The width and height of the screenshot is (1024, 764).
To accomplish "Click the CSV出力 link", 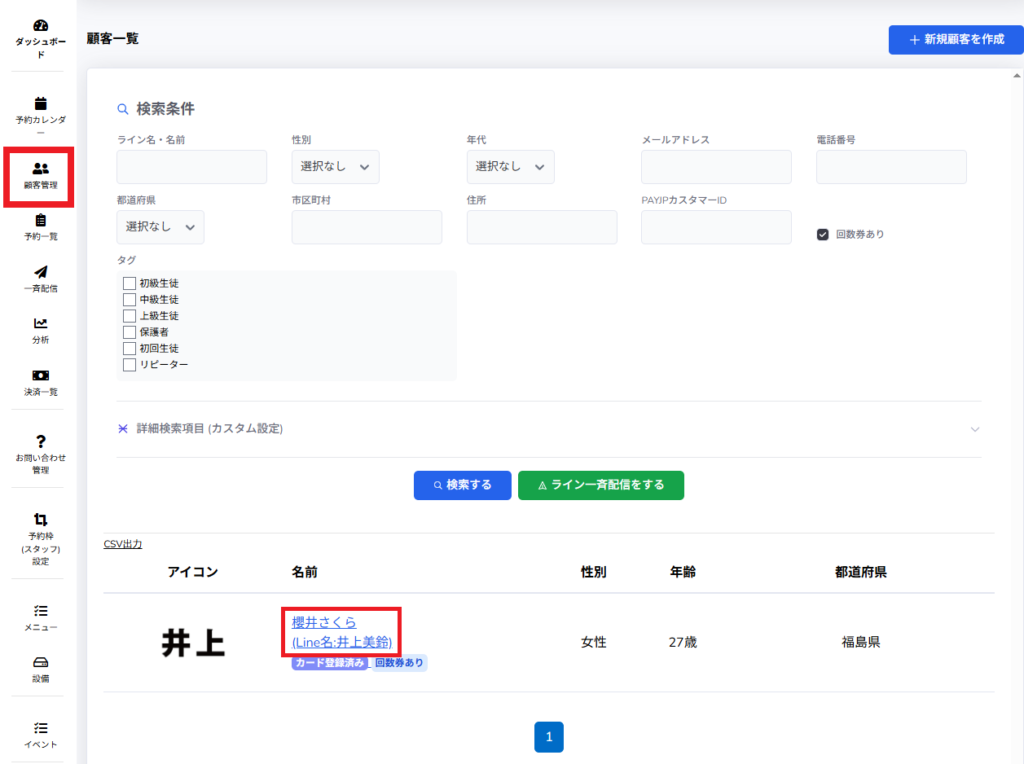I will tap(123, 544).
